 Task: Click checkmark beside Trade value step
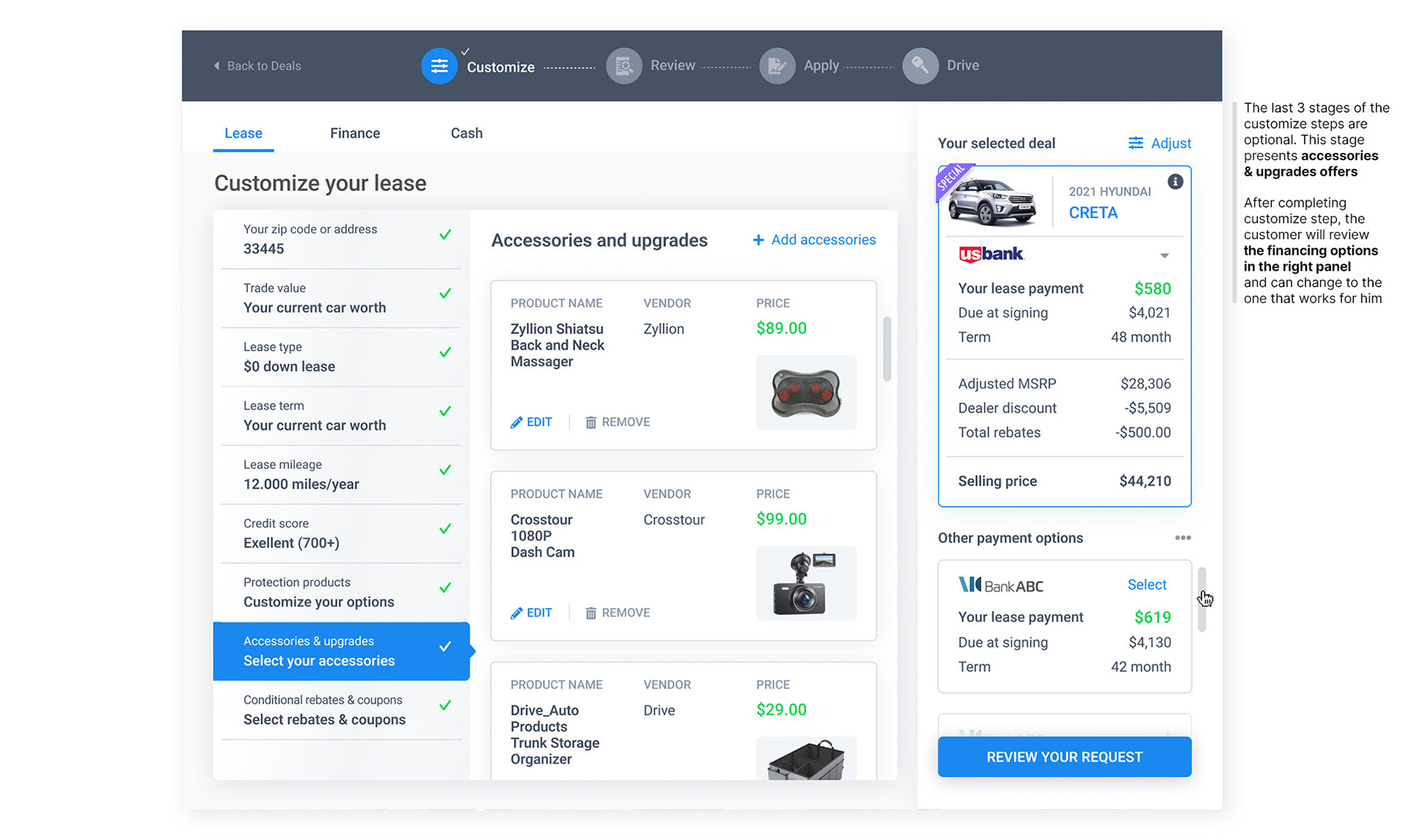point(445,294)
